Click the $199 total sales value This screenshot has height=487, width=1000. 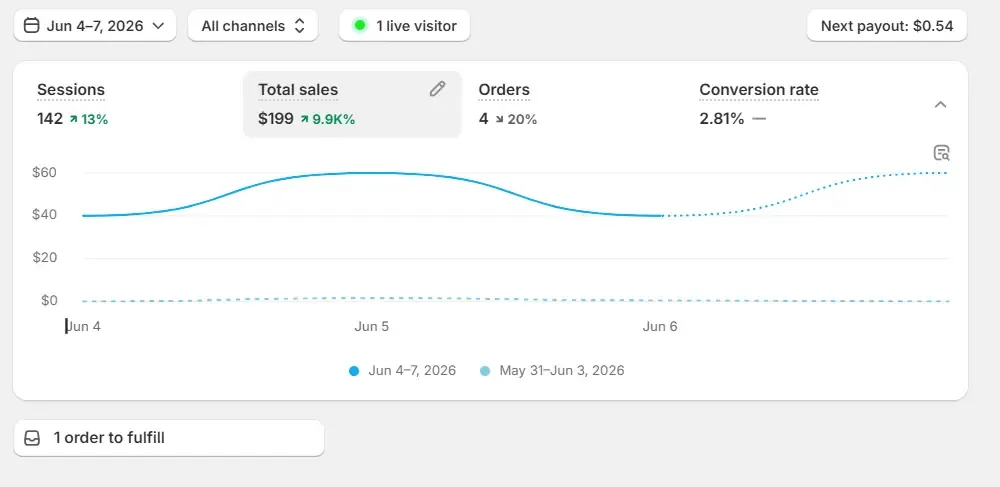(x=276, y=119)
